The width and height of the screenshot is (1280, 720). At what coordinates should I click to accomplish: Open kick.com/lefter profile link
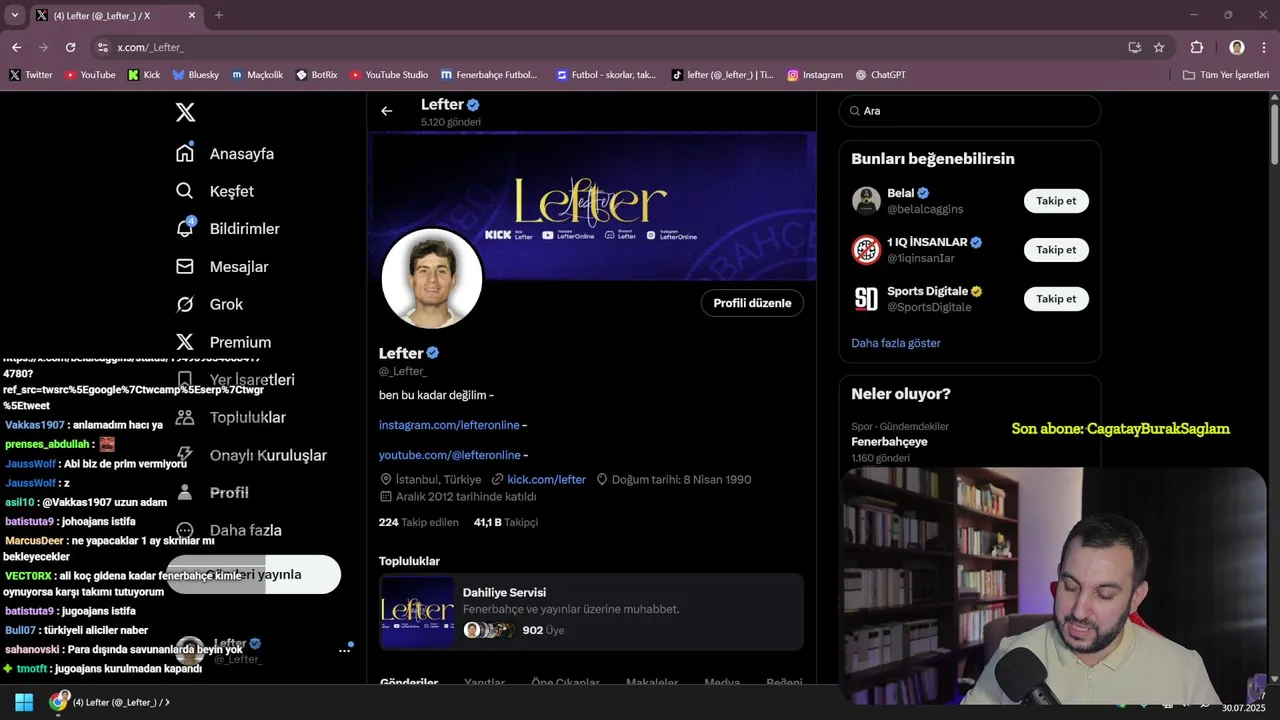(x=546, y=479)
